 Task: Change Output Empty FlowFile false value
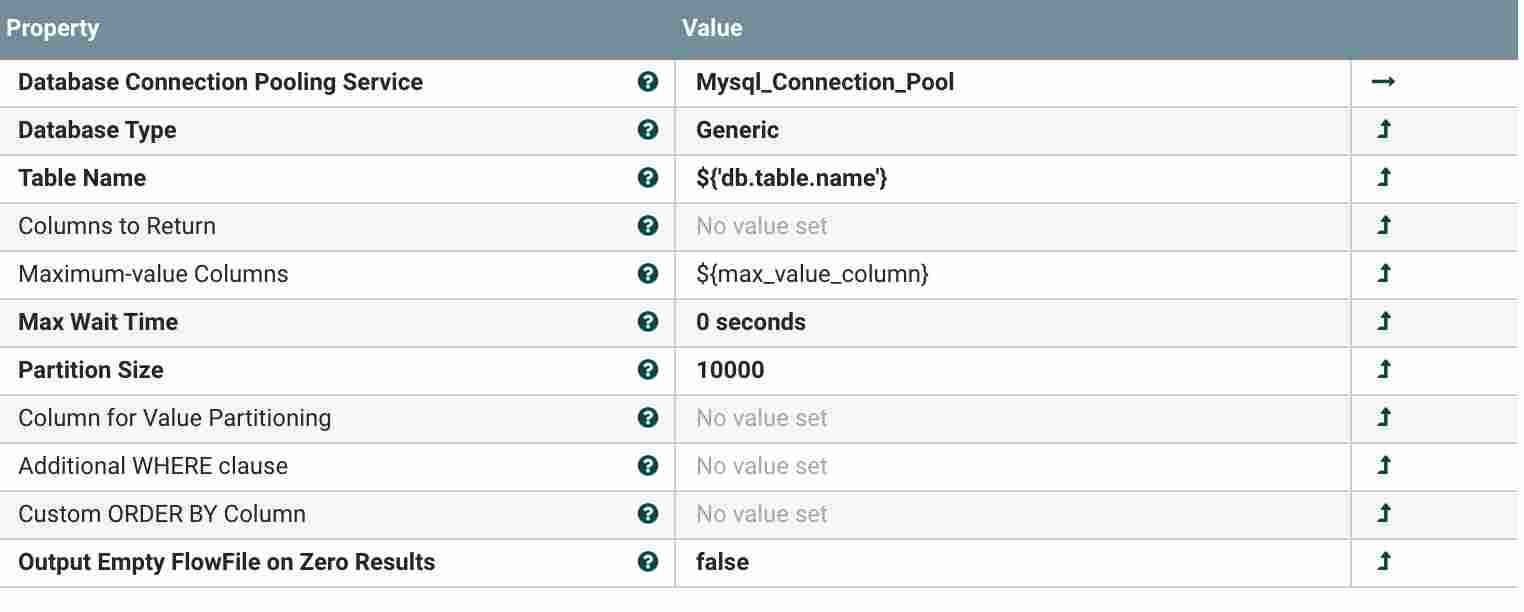point(722,562)
